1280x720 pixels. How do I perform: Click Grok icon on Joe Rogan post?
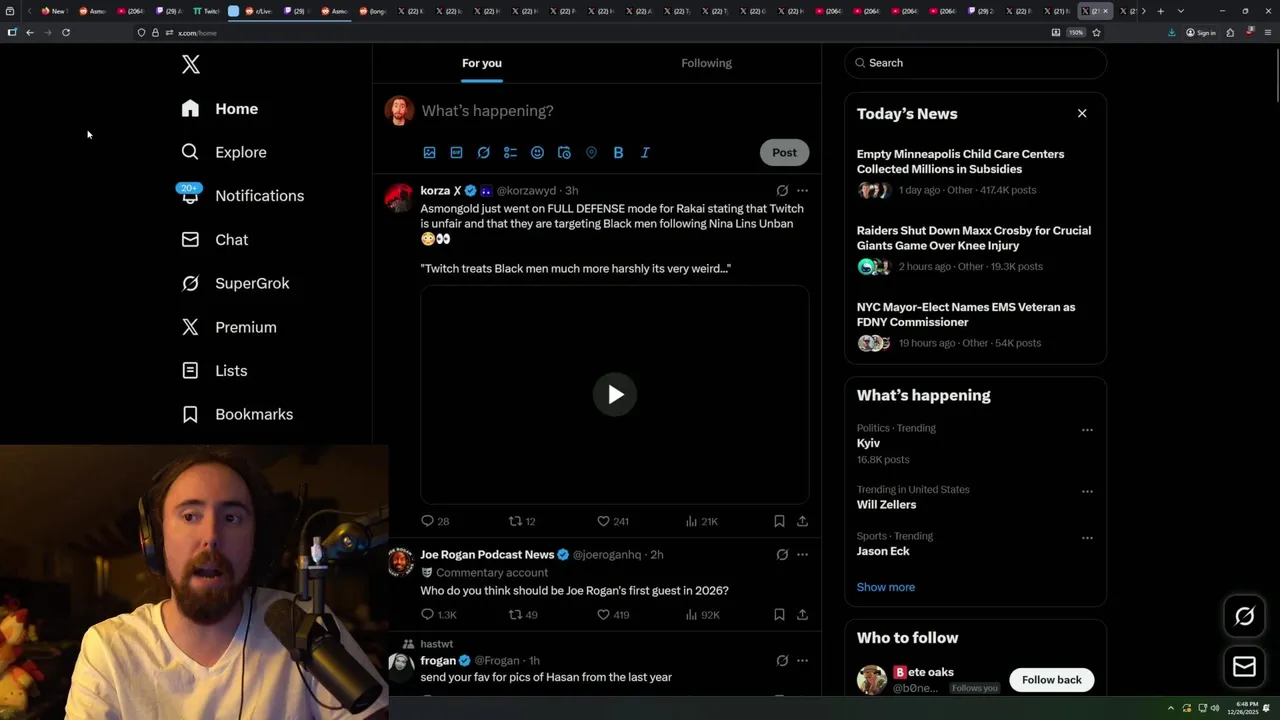click(x=782, y=555)
